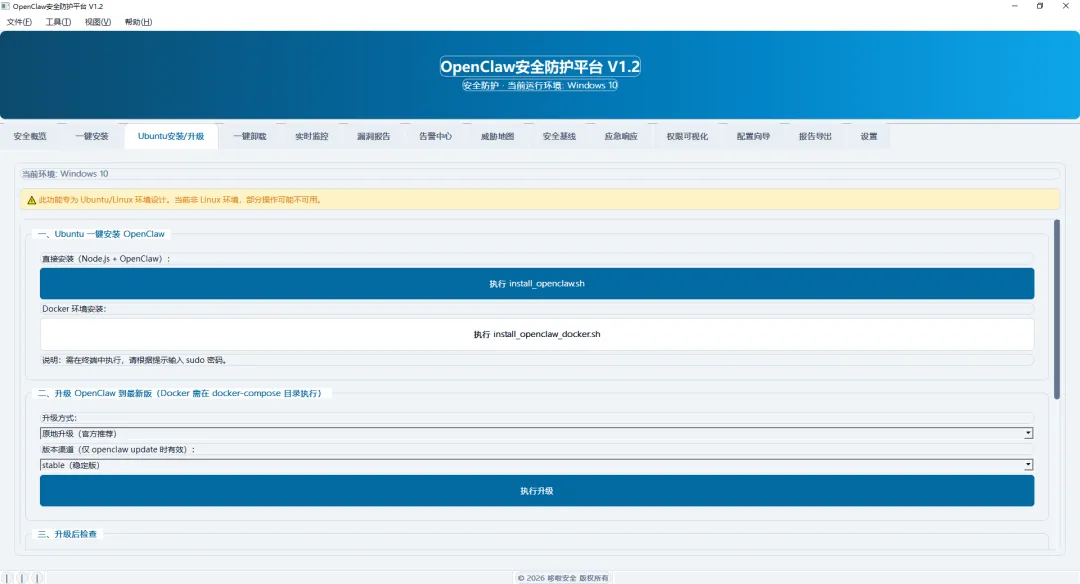Click the 二、升级 OpenClaw 到最新版 section title
Image resolution: width=1080 pixels, height=584 pixels.
180,393
